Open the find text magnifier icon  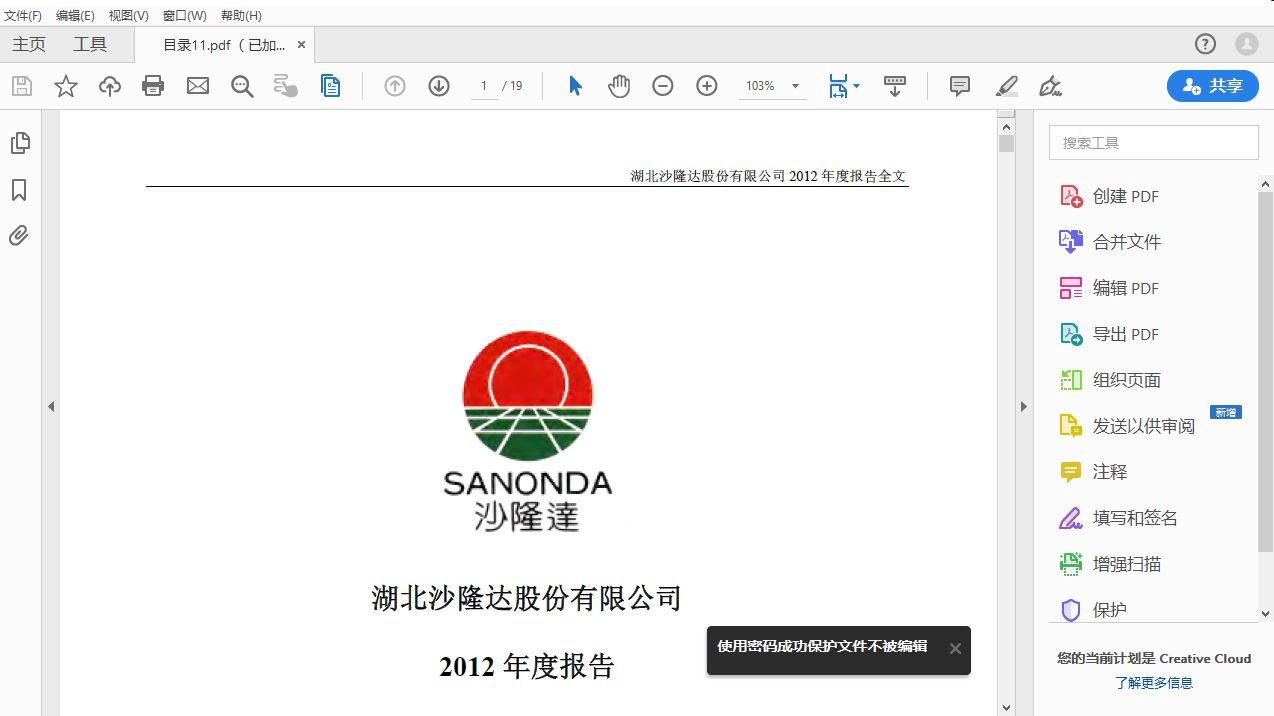coord(242,86)
